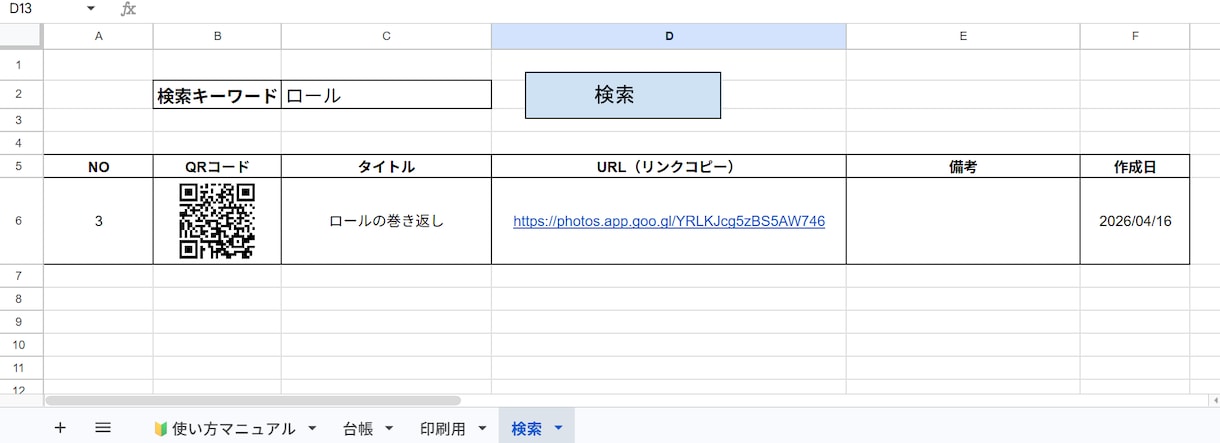1220x443 pixels.
Task: Open the photos.app.goo.gl hyperlink
Action: pyautogui.click(x=669, y=222)
